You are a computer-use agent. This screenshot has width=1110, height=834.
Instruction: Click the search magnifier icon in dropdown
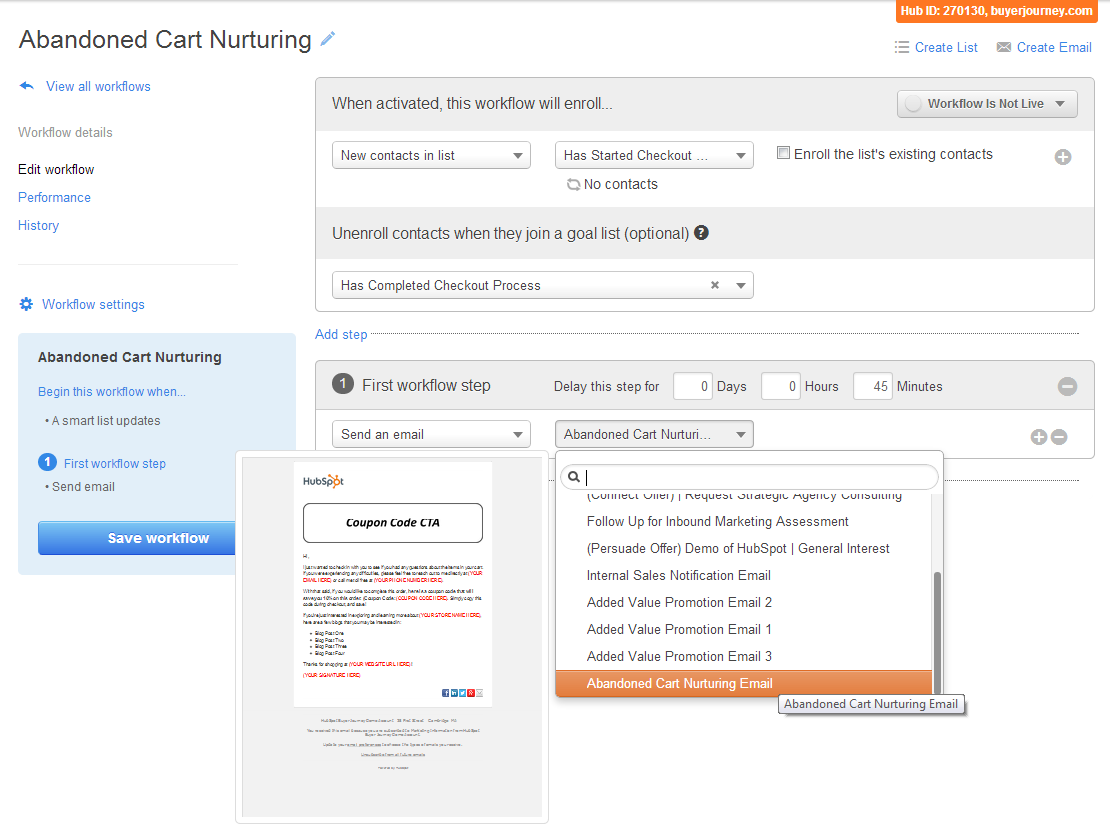(x=574, y=476)
